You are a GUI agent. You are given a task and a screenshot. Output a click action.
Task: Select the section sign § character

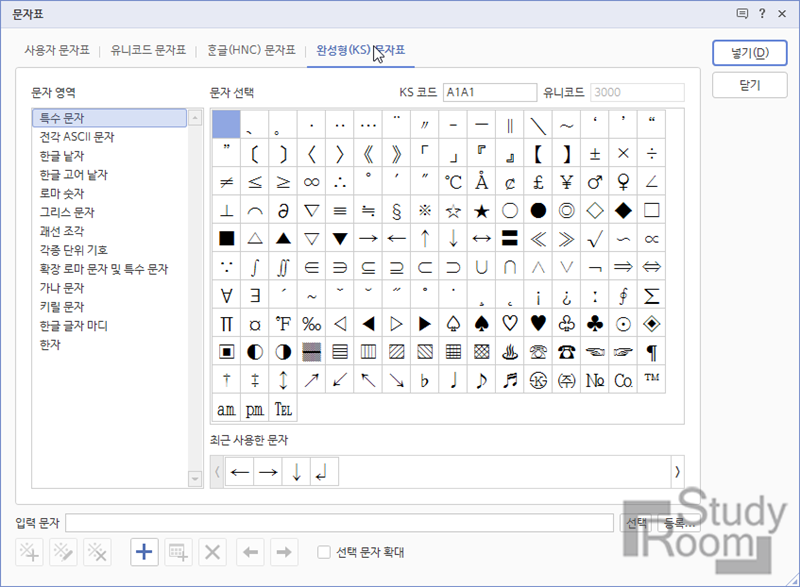coord(396,210)
